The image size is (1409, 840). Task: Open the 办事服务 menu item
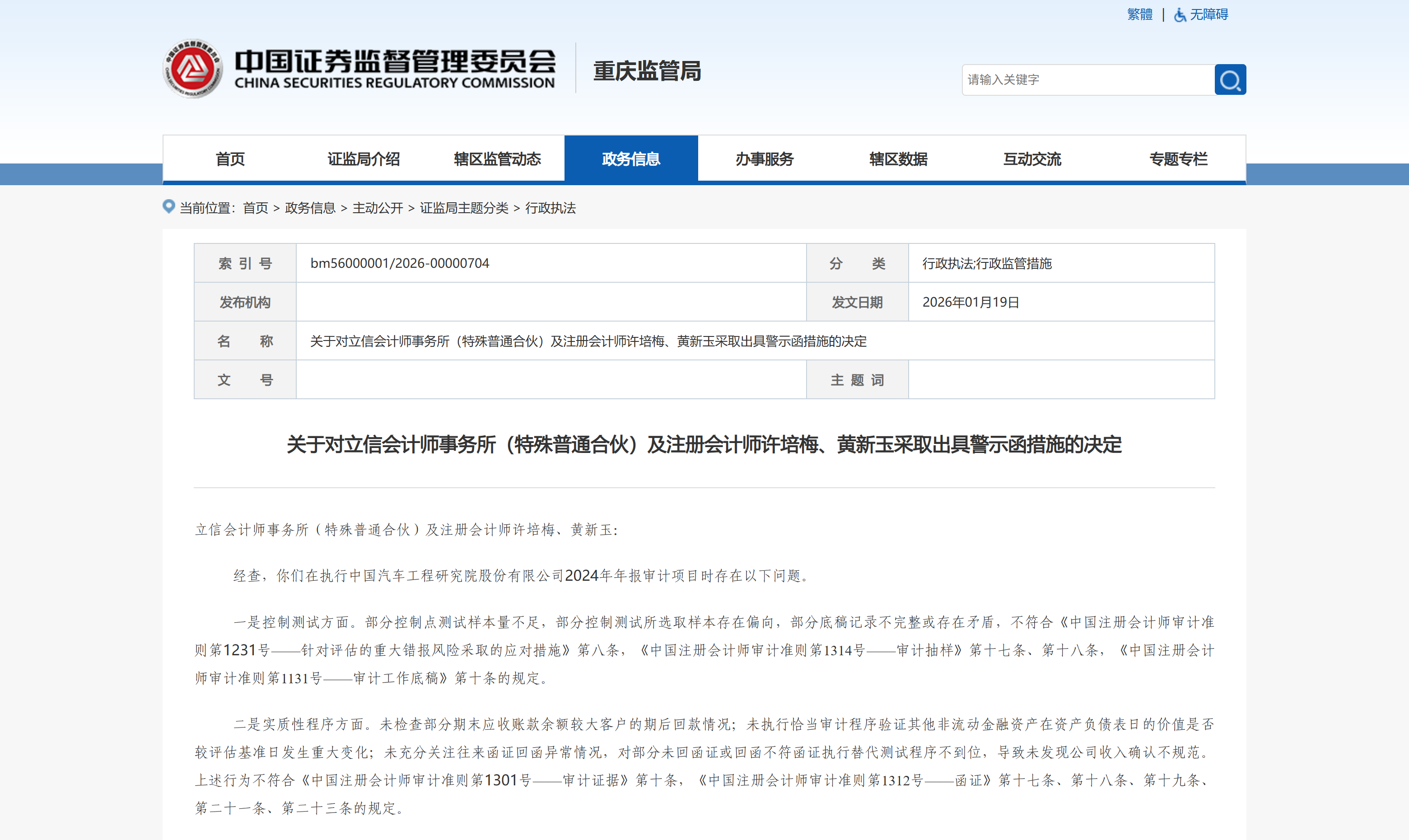point(764,159)
